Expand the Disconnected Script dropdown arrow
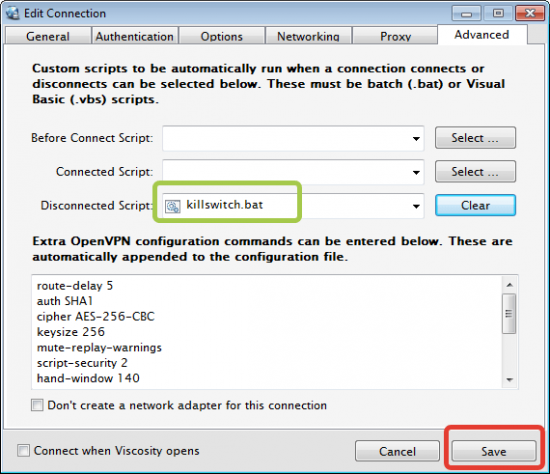 416,206
